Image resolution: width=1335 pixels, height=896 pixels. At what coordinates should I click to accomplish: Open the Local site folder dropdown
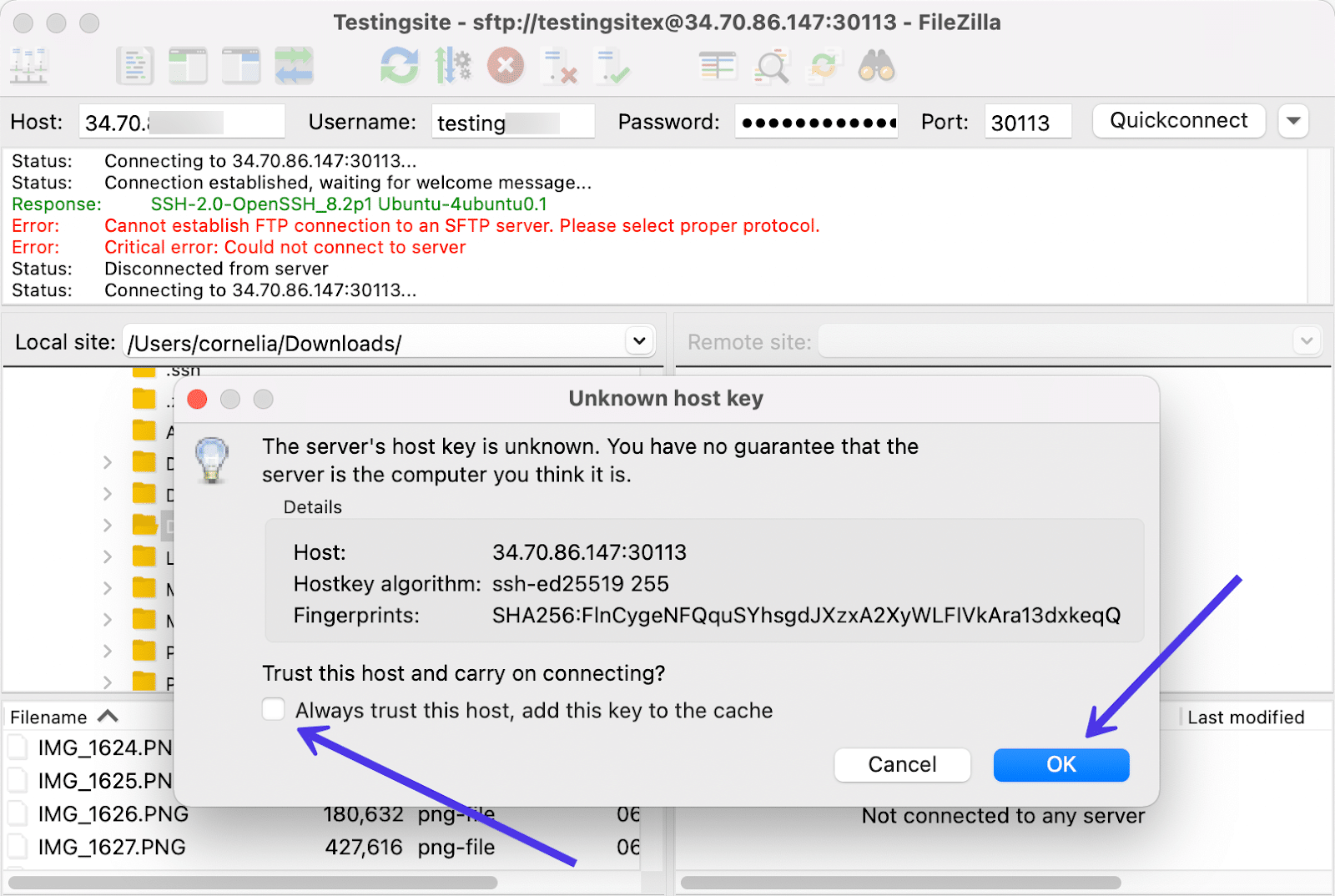coord(638,341)
